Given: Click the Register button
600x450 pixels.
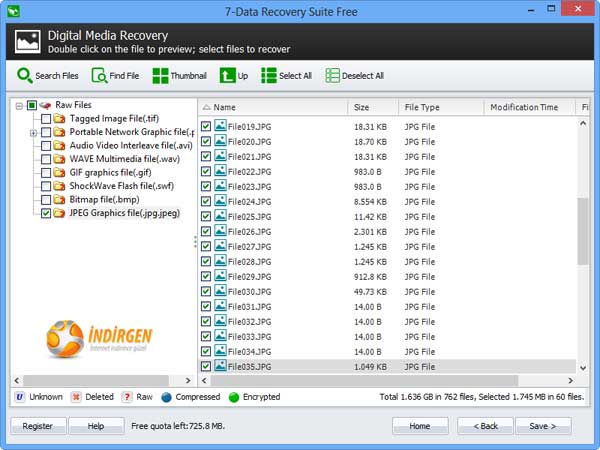Looking at the screenshot, I should click(38, 426).
